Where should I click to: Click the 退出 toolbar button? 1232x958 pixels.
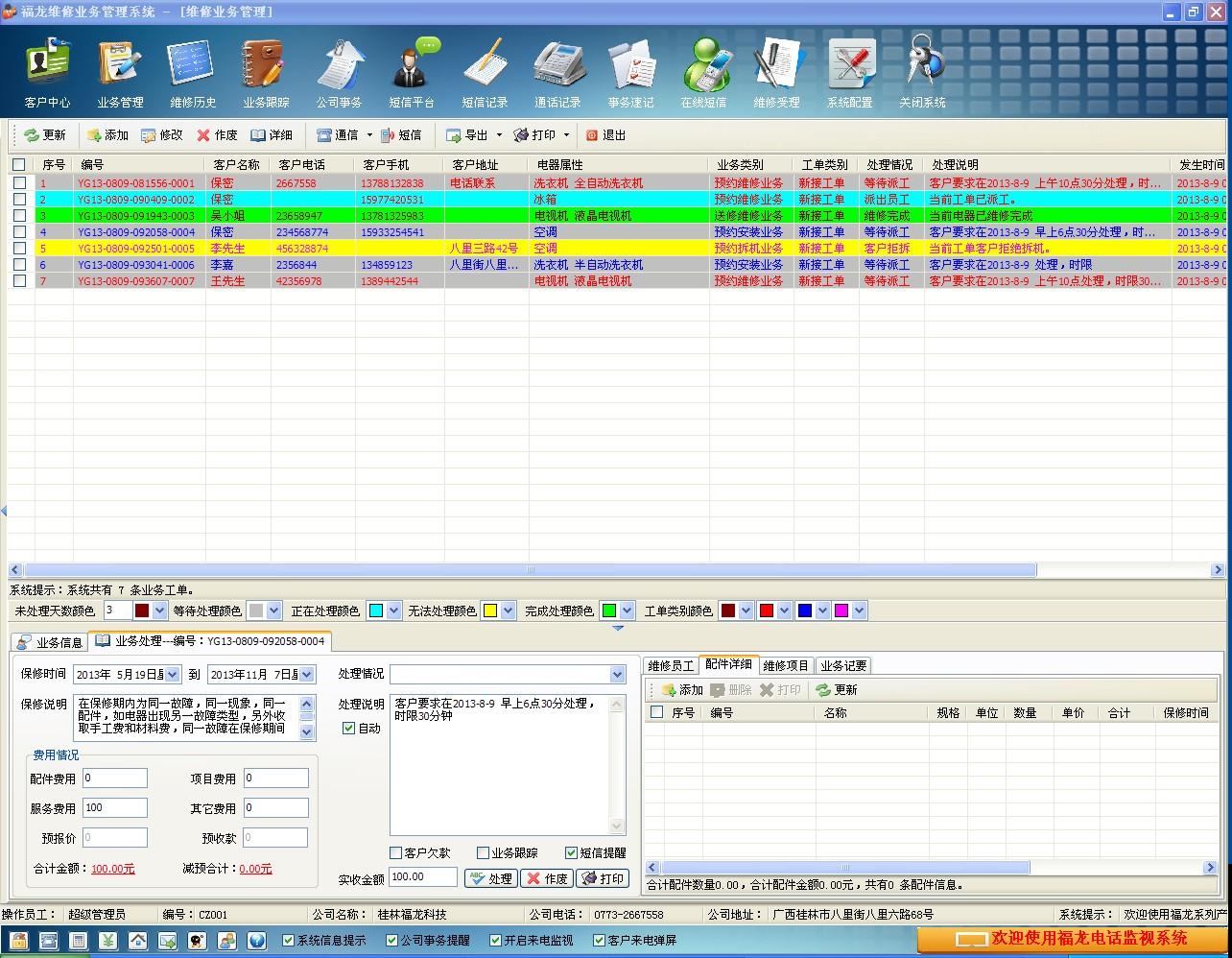pyautogui.click(x=605, y=135)
